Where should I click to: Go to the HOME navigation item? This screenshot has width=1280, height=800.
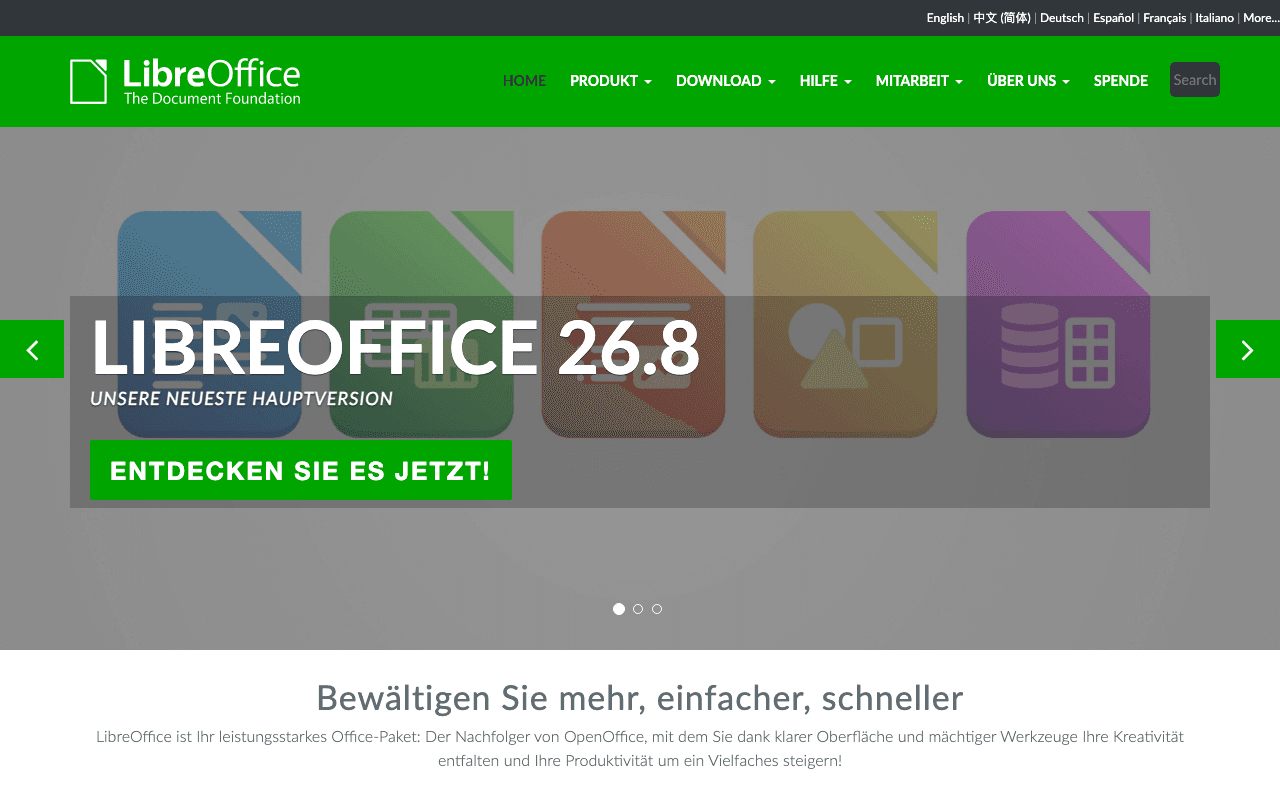(x=525, y=81)
